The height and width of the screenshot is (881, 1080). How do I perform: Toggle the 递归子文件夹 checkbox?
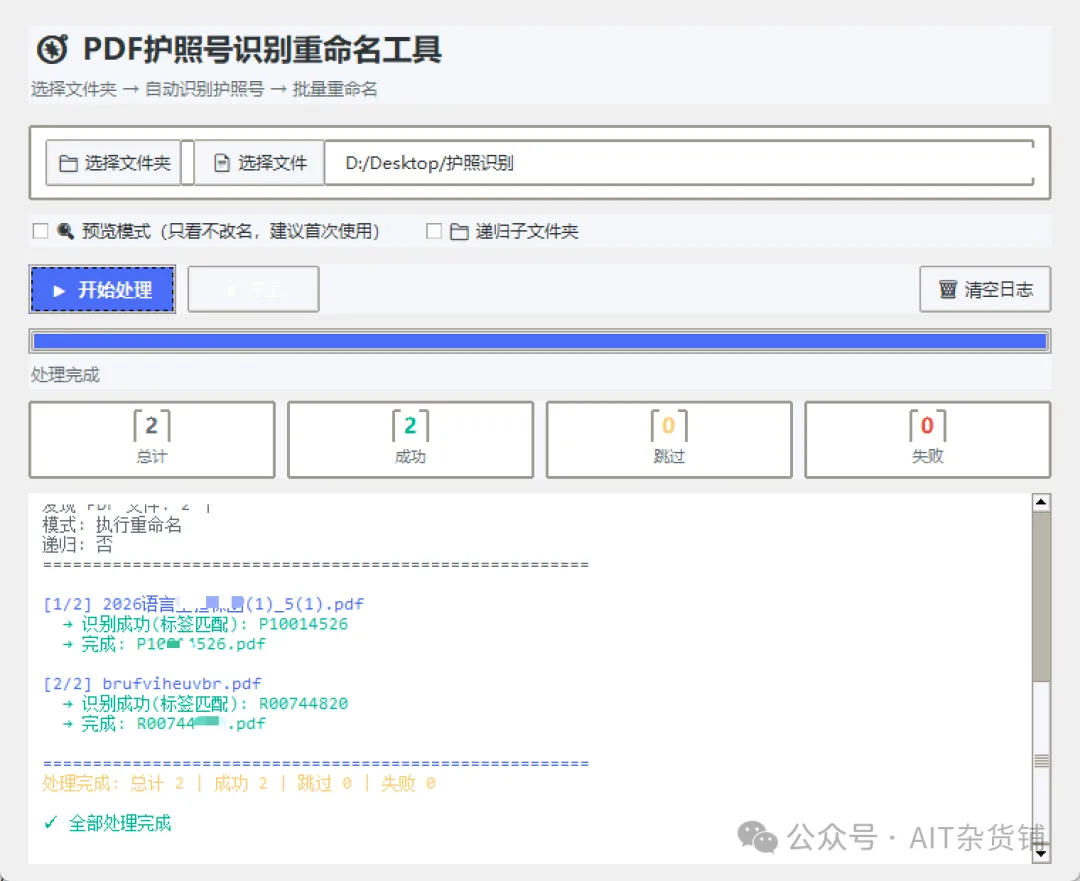434,231
